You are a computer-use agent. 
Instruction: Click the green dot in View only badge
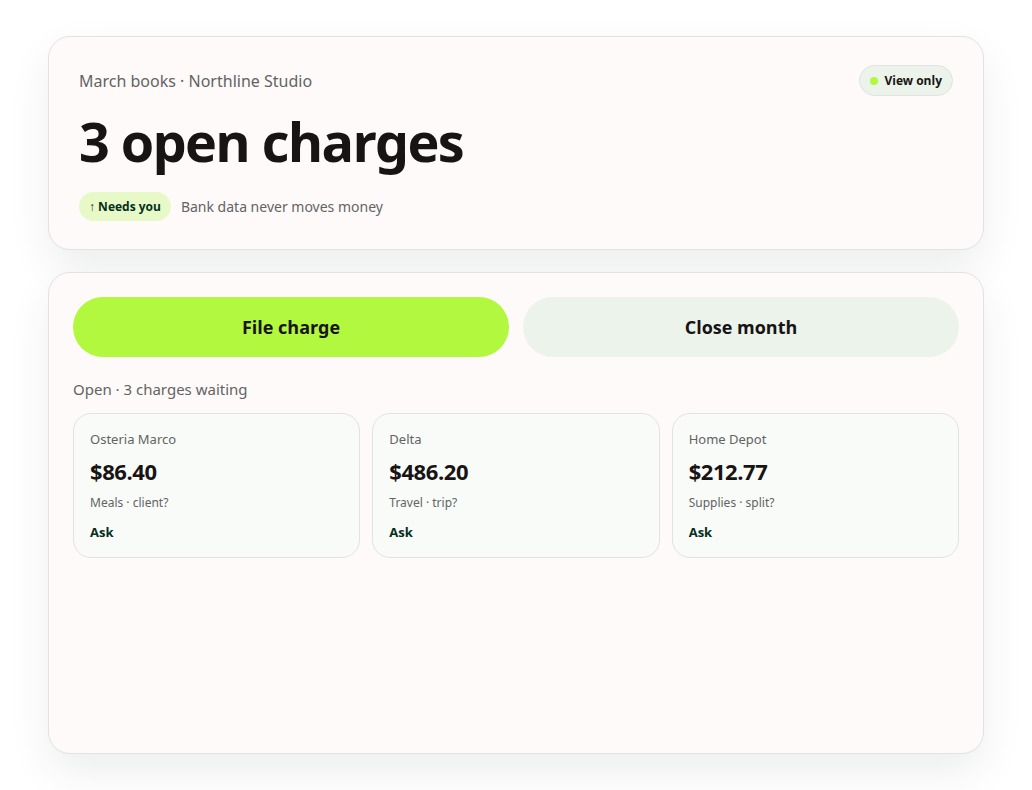coord(874,81)
